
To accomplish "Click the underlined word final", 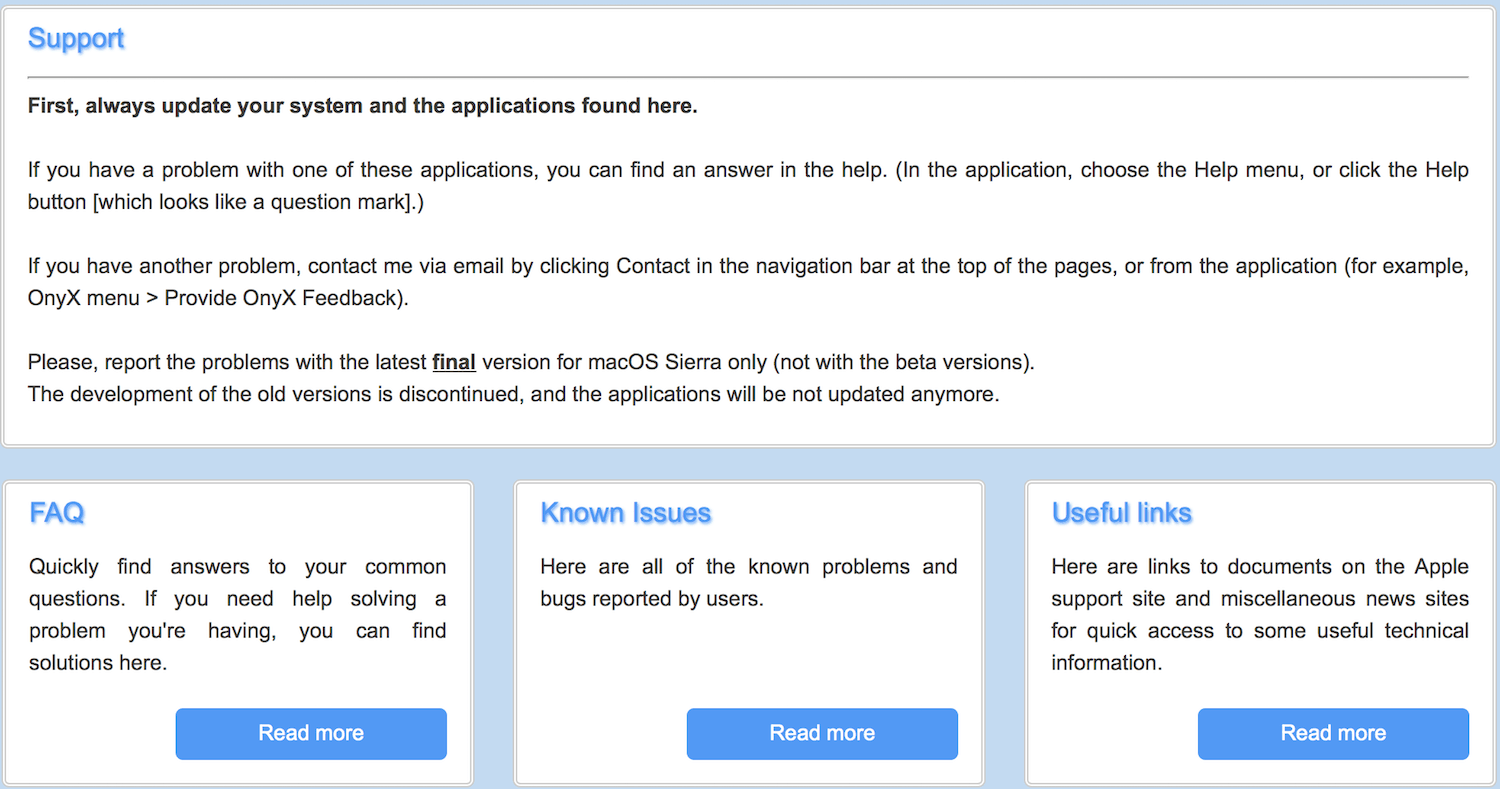I will 454,362.
